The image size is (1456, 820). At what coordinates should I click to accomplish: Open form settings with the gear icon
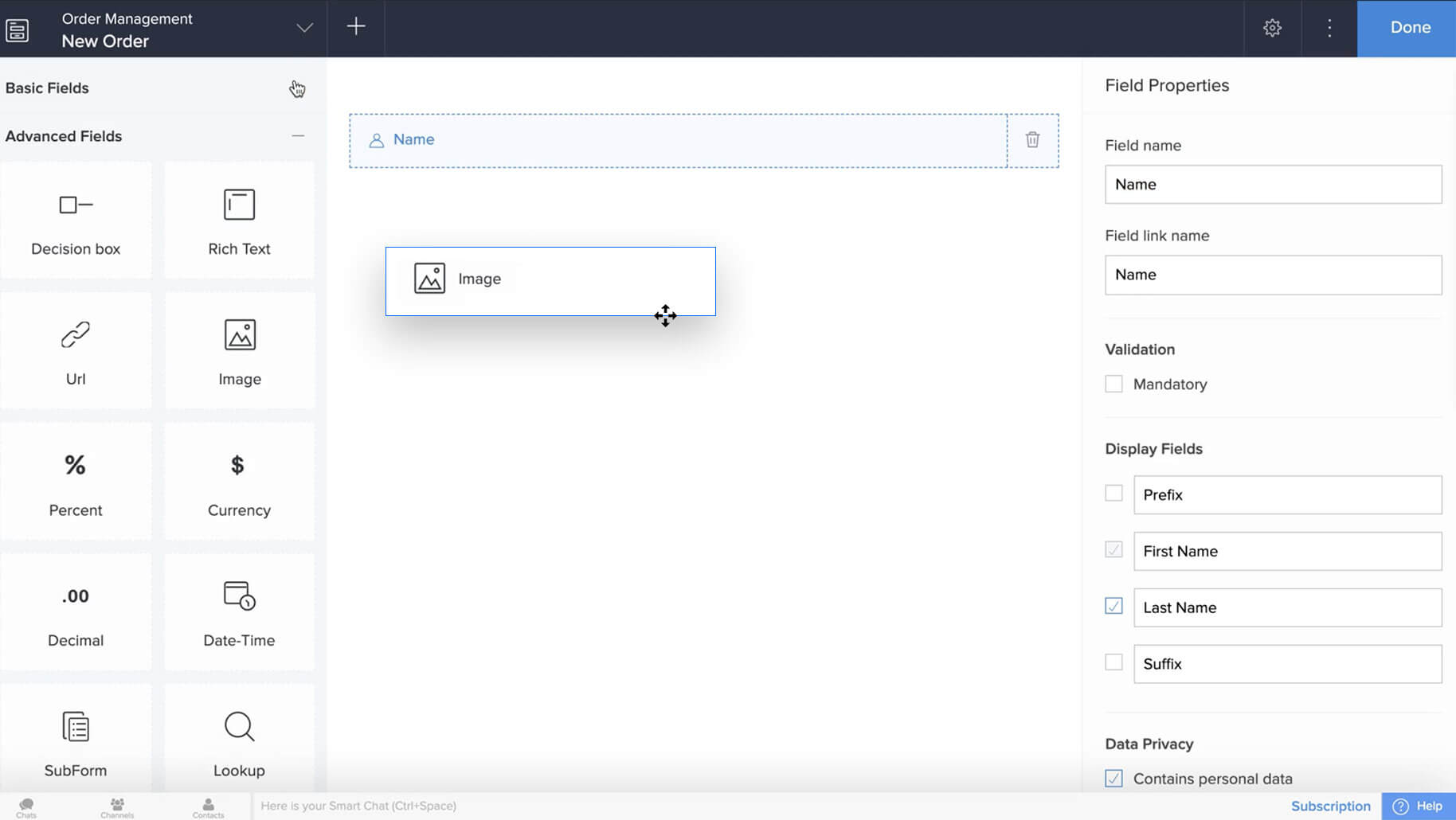pyautogui.click(x=1272, y=28)
